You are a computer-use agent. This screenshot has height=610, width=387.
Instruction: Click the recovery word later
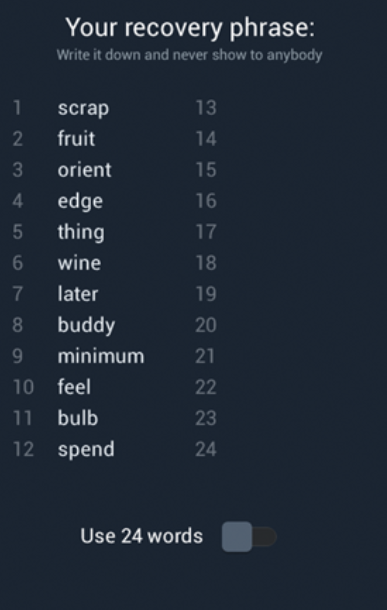[x=78, y=294]
